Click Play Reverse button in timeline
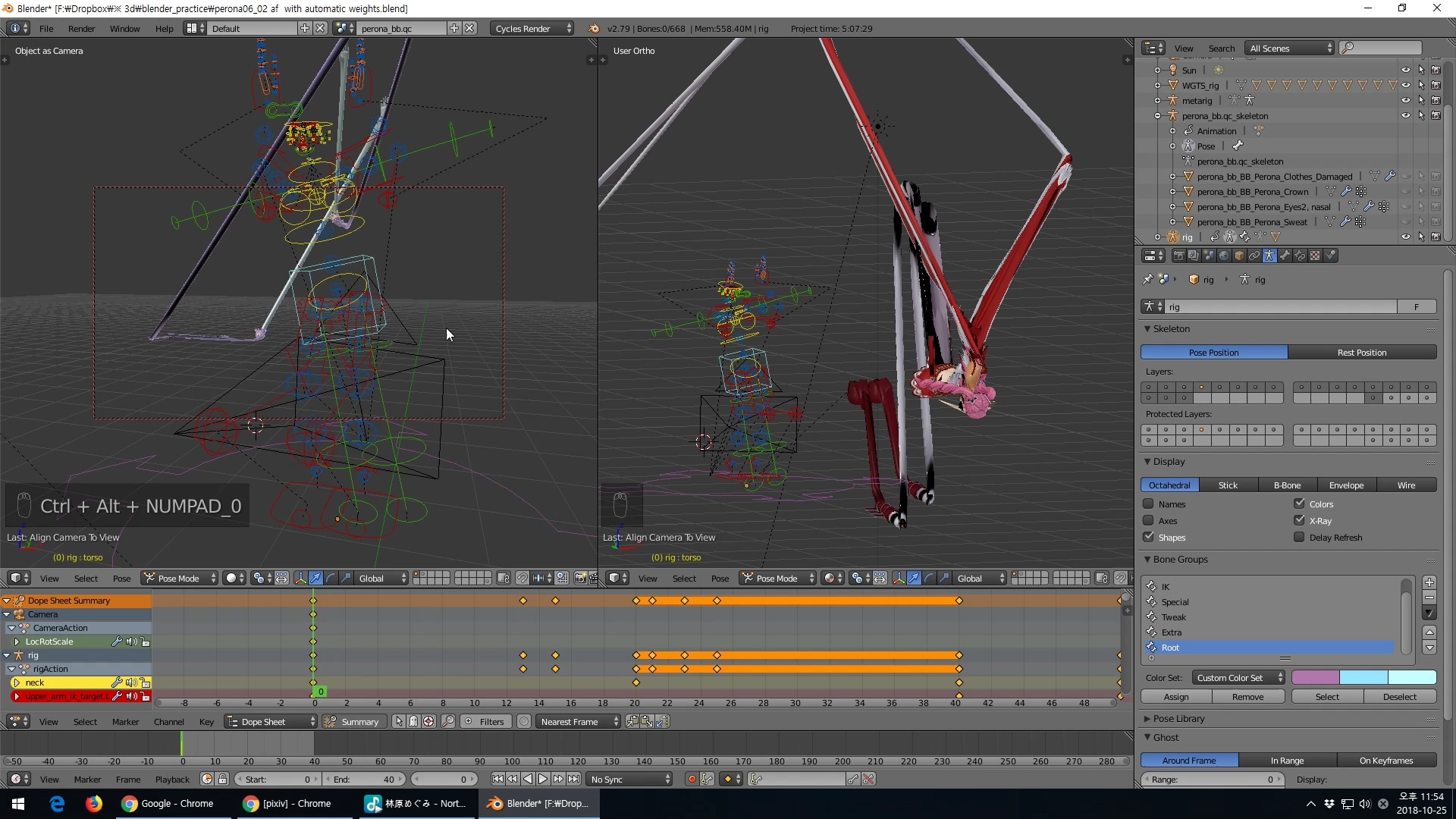This screenshot has width=1456, height=819. click(x=528, y=779)
